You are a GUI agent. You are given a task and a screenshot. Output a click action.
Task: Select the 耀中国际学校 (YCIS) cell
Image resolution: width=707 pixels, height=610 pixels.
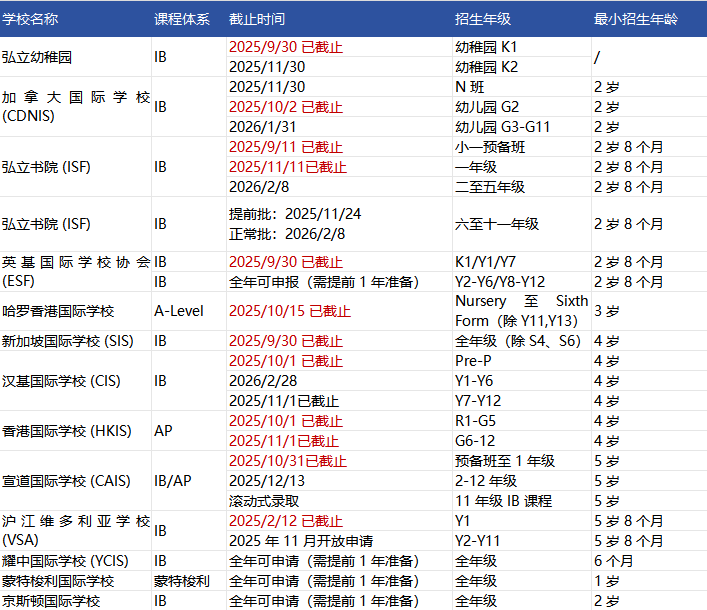pyautogui.click(x=75, y=561)
